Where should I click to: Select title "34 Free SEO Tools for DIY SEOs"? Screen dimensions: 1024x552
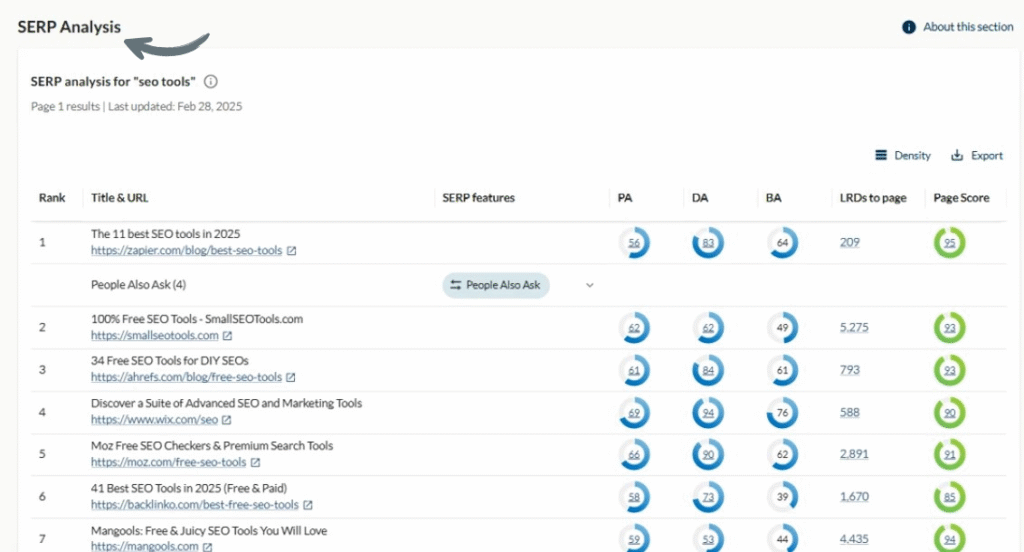tap(170, 361)
